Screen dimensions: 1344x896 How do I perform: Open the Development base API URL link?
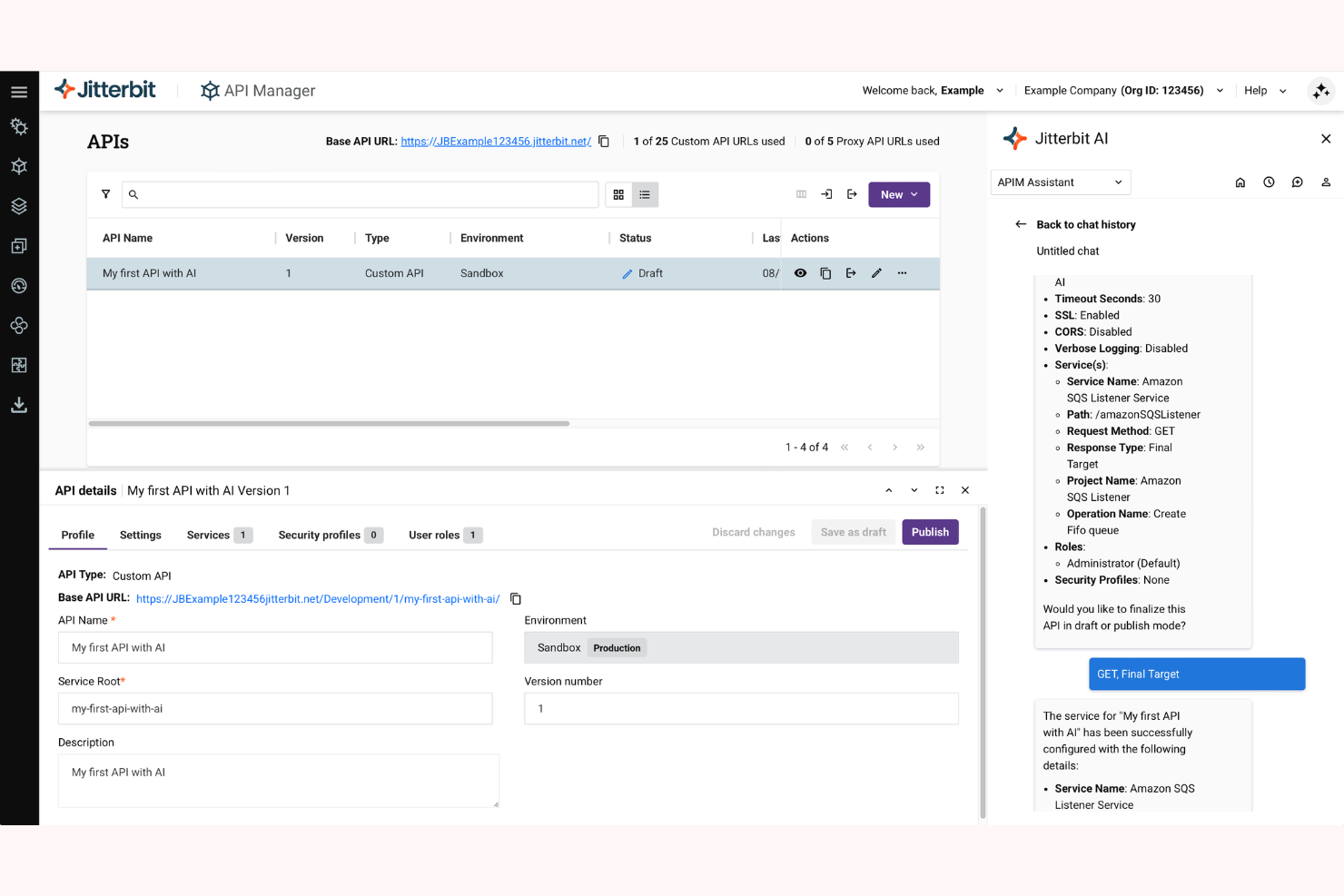318,599
